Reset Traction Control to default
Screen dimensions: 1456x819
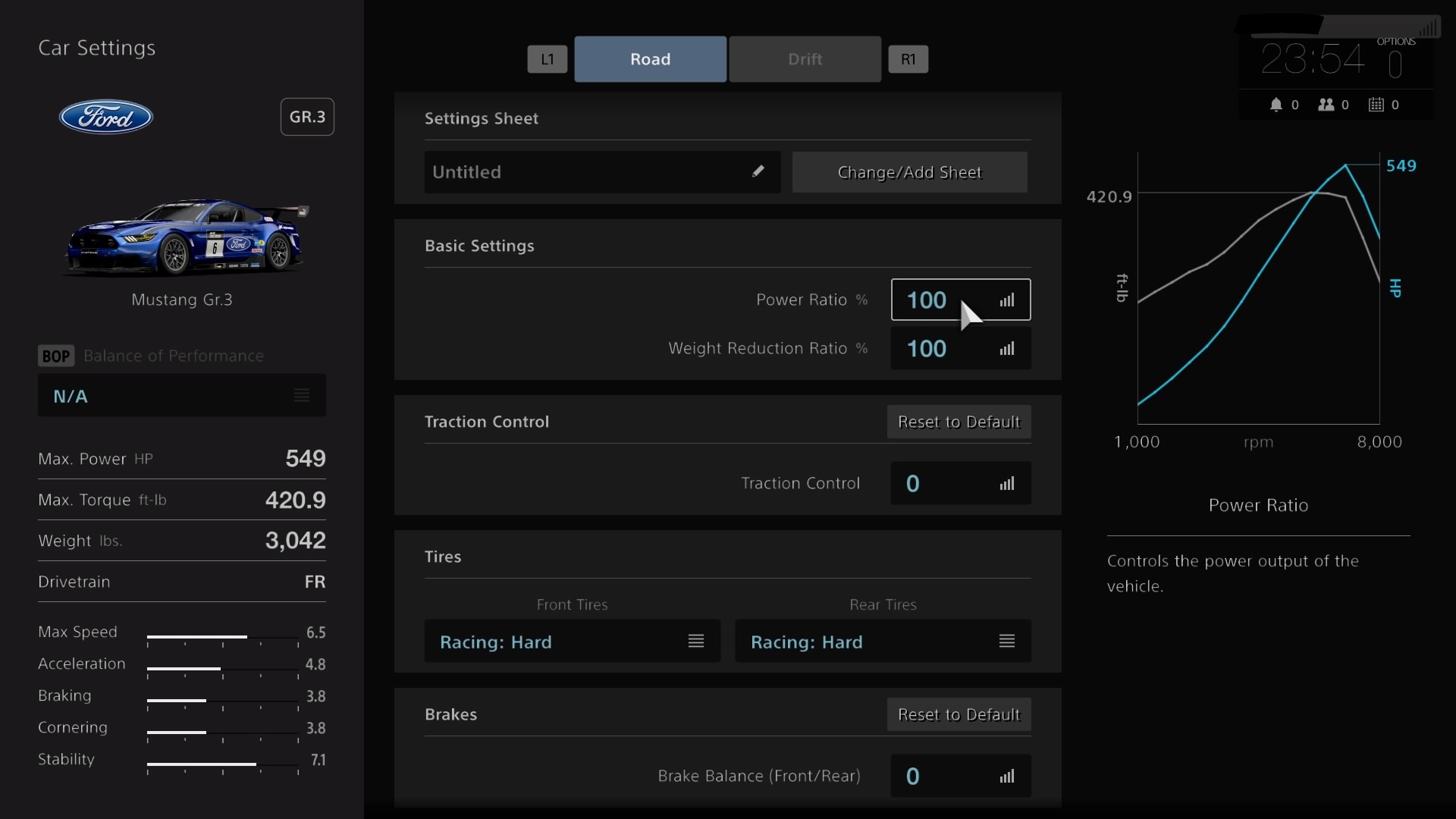(959, 422)
